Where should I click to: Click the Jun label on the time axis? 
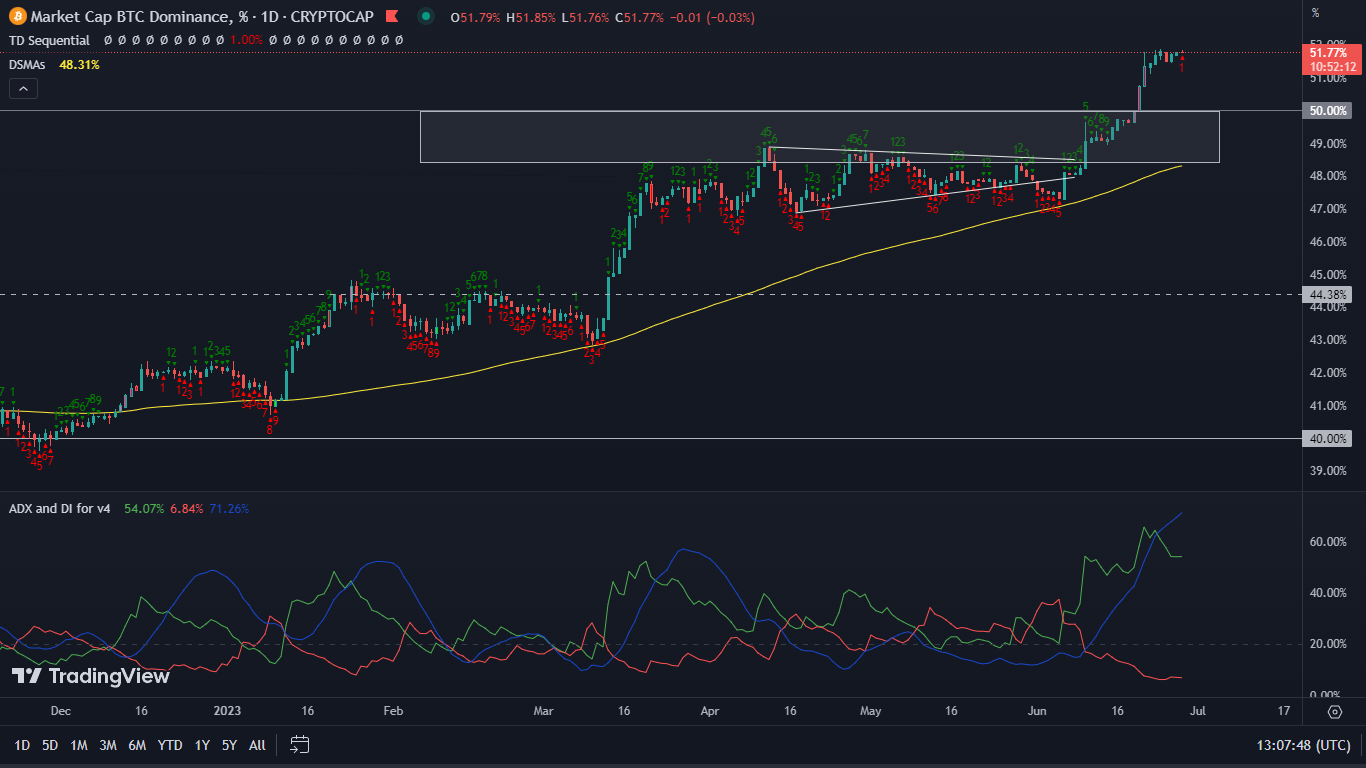click(x=1037, y=711)
